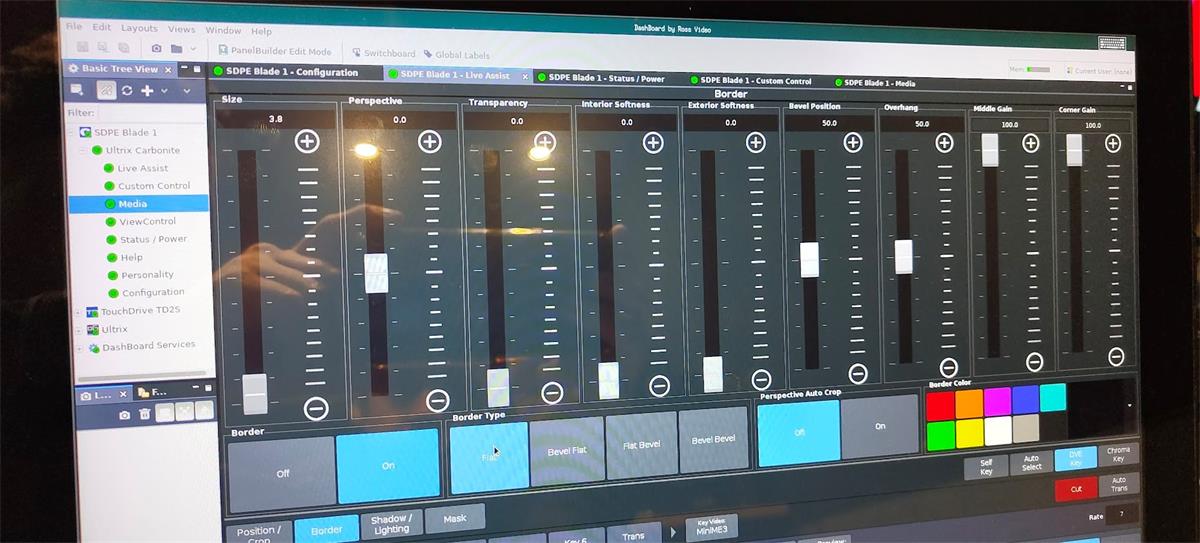The image size is (1200, 543).
Task: Click the minus icon for Size
Action: pyautogui.click(x=316, y=408)
